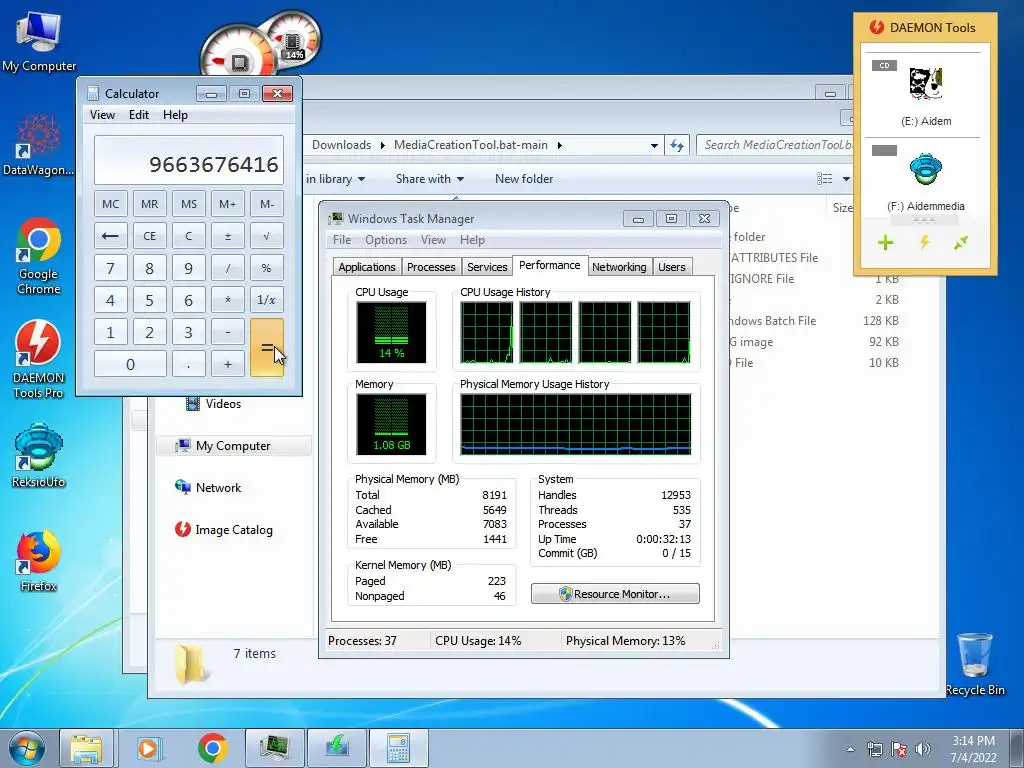Screen dimensions: 1024x768
Task: Click network tray icon
Action: tap(874, 749)
